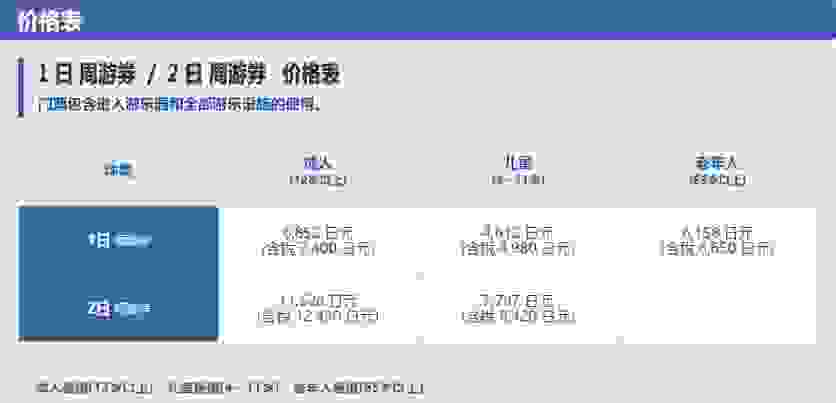836x403 pixels.
Task: Click the 成人 column header
Action: click(319, 170)
